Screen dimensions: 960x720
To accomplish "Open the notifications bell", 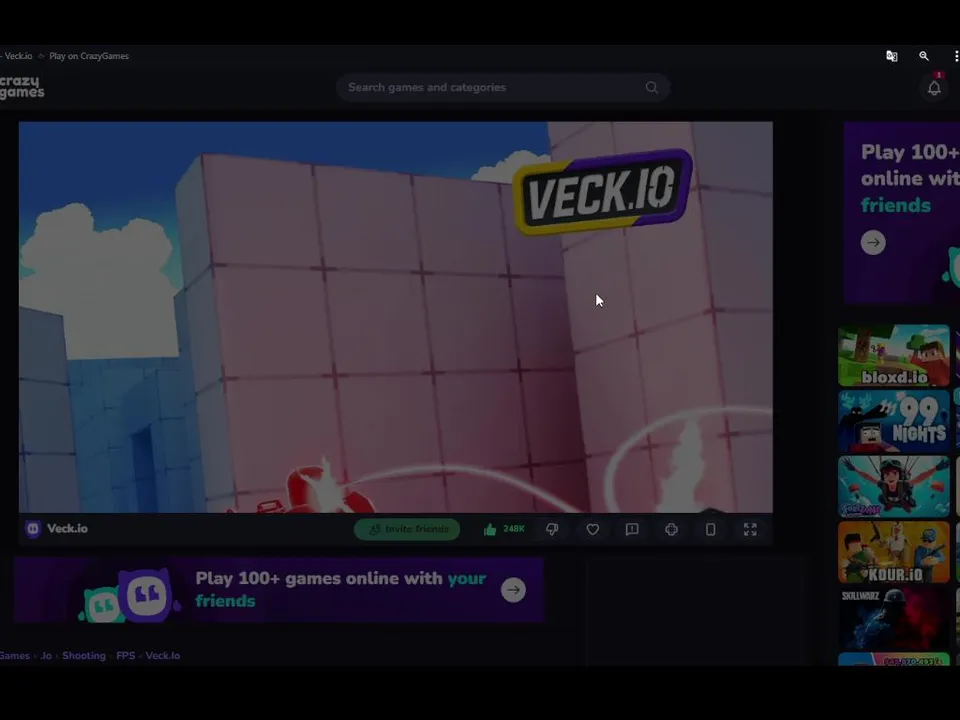I will pos(934,88).
